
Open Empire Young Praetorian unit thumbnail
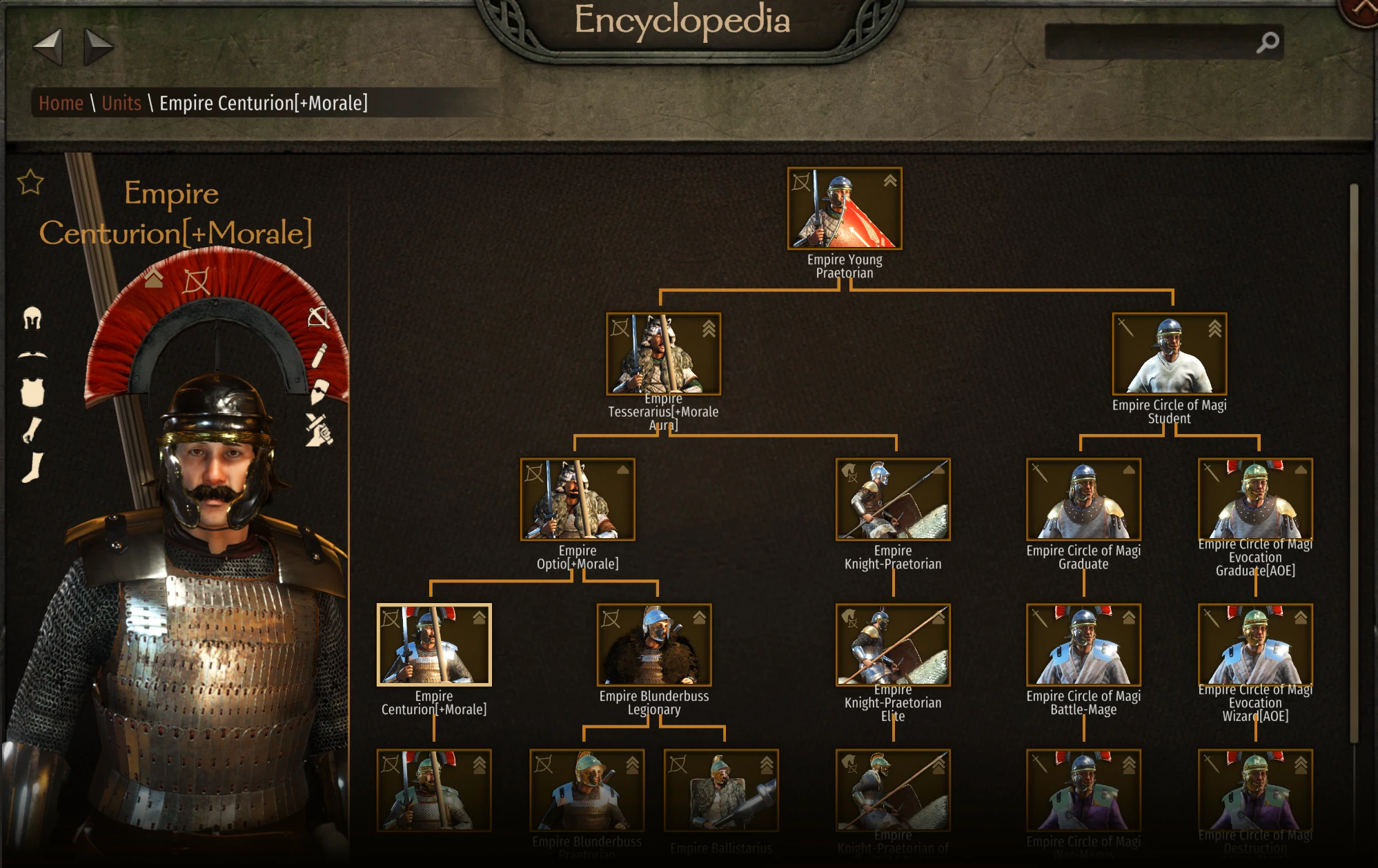tap(845, 208)
